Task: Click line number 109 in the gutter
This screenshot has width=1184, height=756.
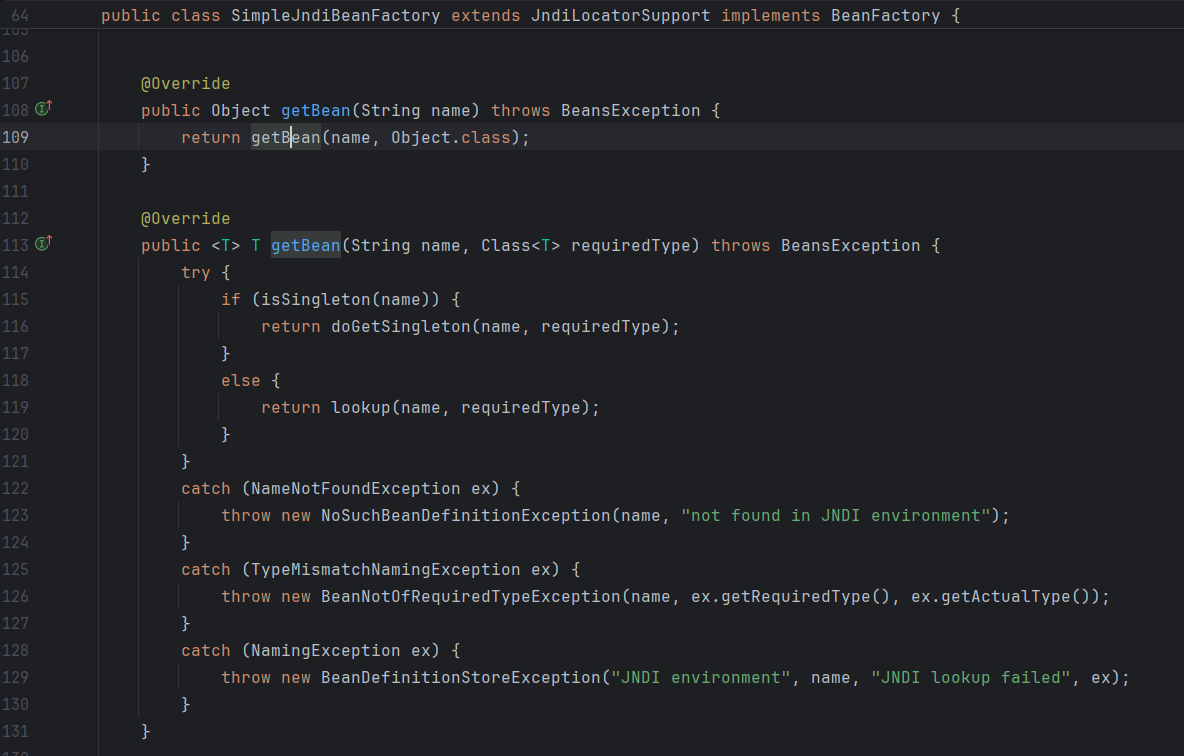Action: click(x=16, y=137)
